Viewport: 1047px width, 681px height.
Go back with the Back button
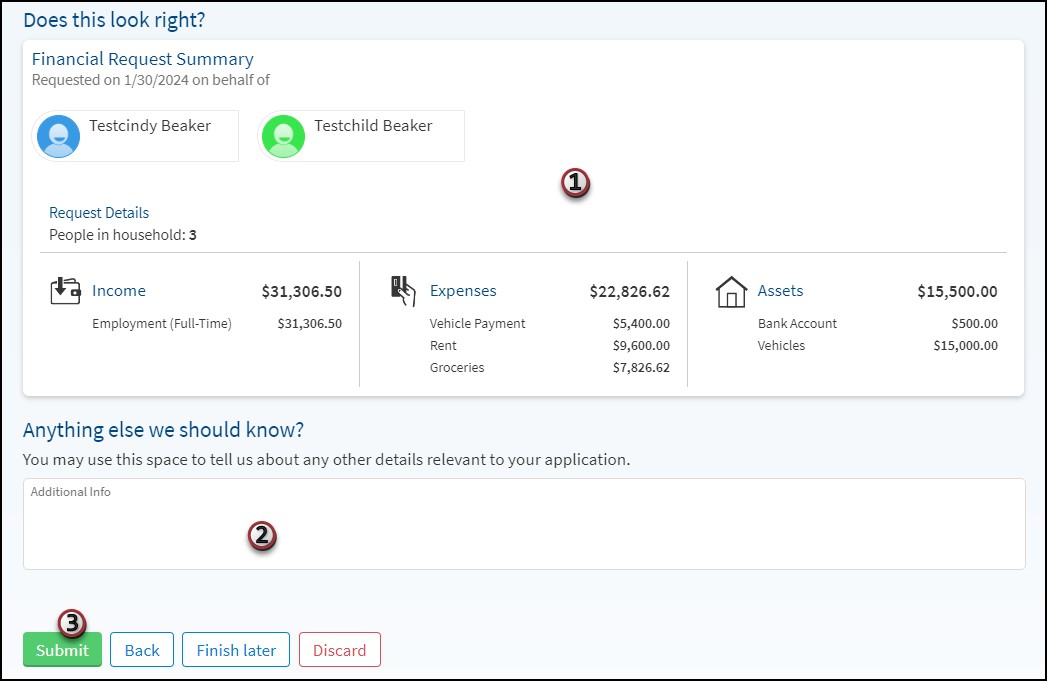coord(142,650)
